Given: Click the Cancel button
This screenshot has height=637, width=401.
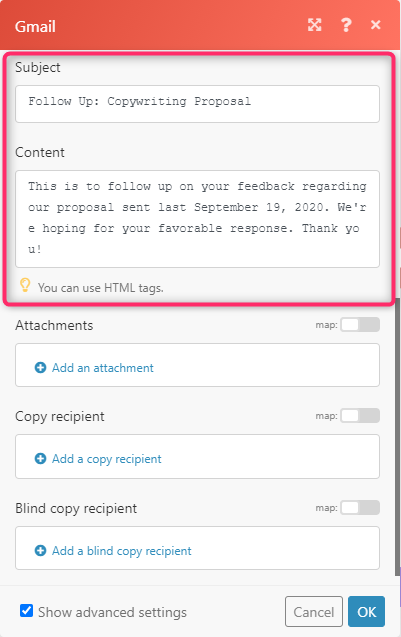Looking at the screenshot, I should (314, 611).
